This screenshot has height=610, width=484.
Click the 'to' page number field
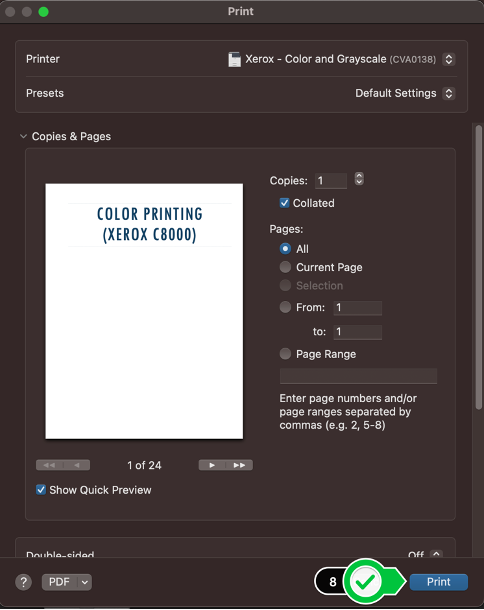tap(358, 332)
